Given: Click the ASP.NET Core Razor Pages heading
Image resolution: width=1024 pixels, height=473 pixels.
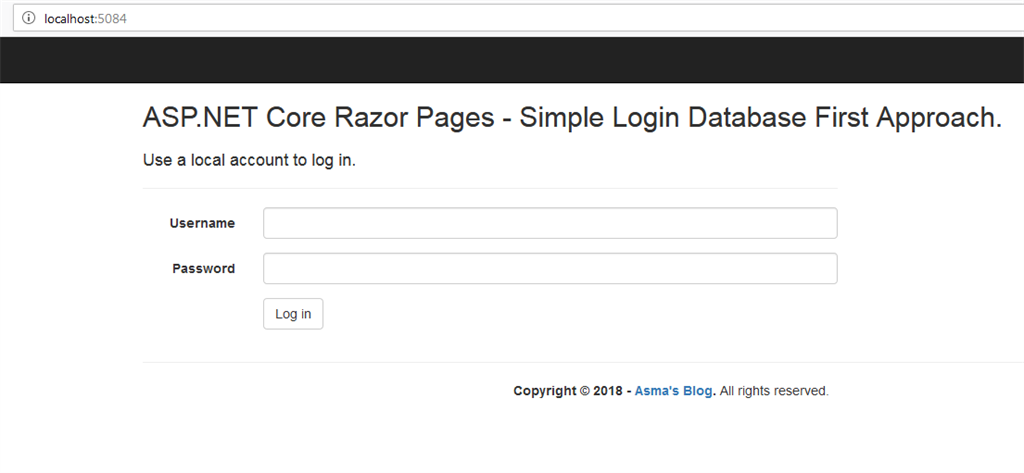Looking at the screenshot, I should coord(318,117).
